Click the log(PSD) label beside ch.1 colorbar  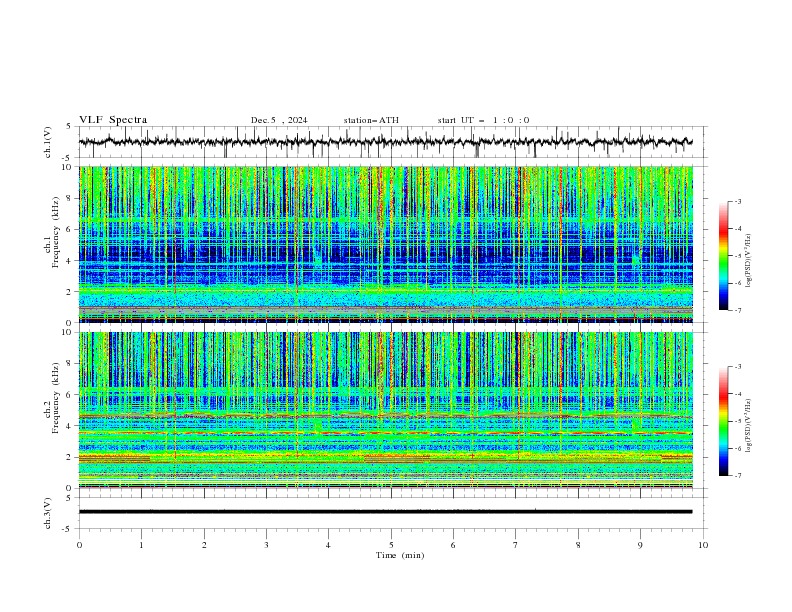point(748,261)
